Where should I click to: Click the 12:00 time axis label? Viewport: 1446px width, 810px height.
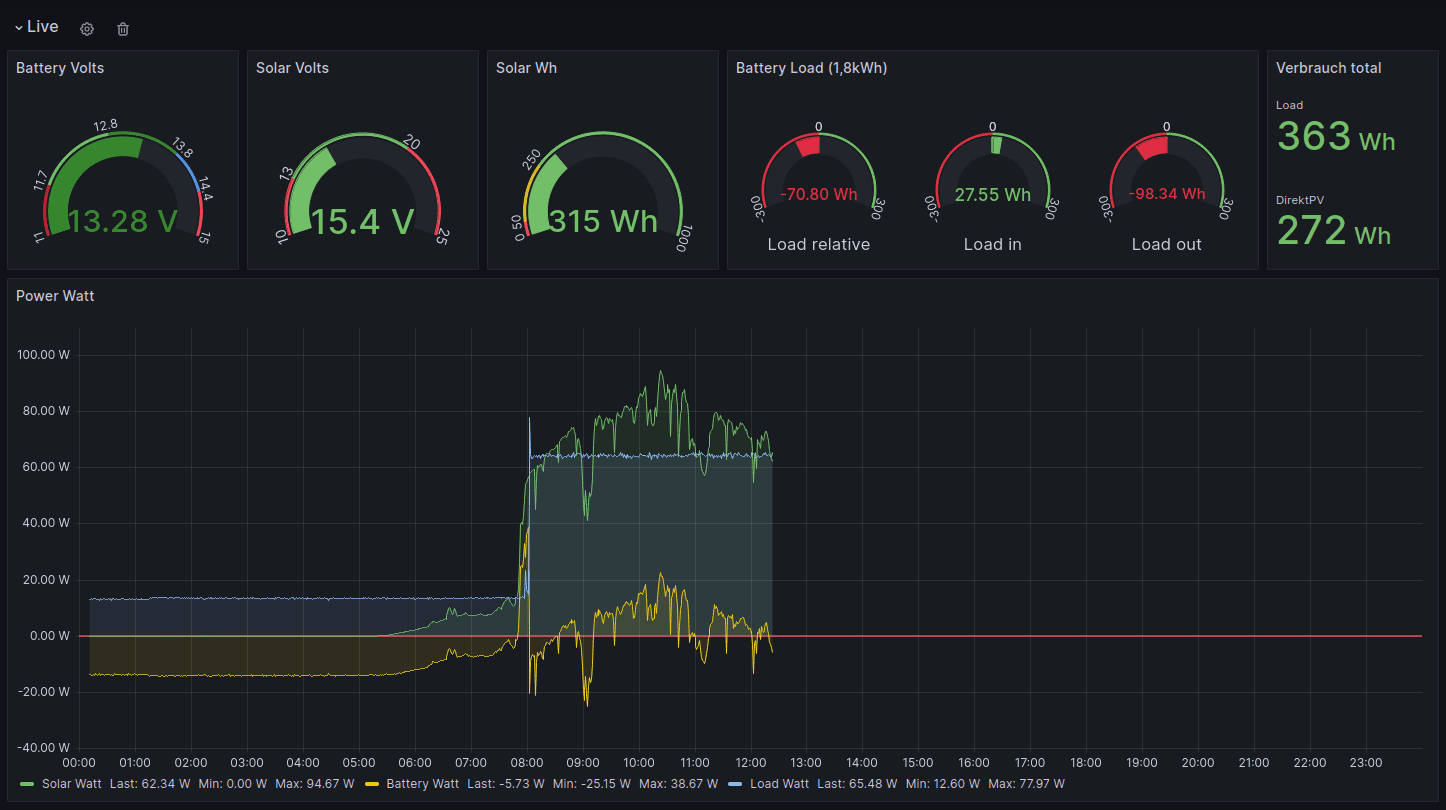(750, 763)
